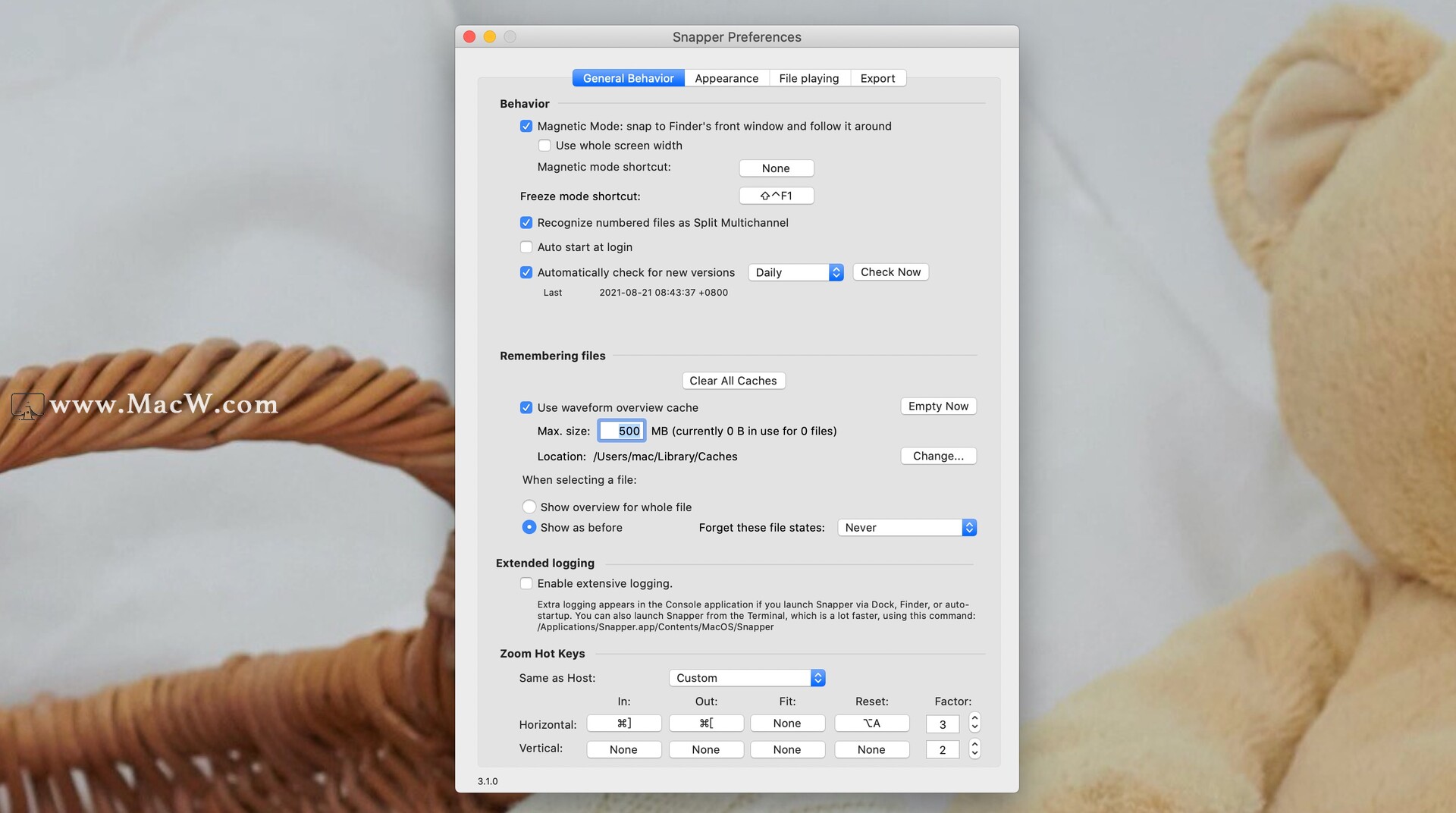Minimize the Snapper Preferences window
This screenshot has height=813, width=1456.
pos(490,36)
